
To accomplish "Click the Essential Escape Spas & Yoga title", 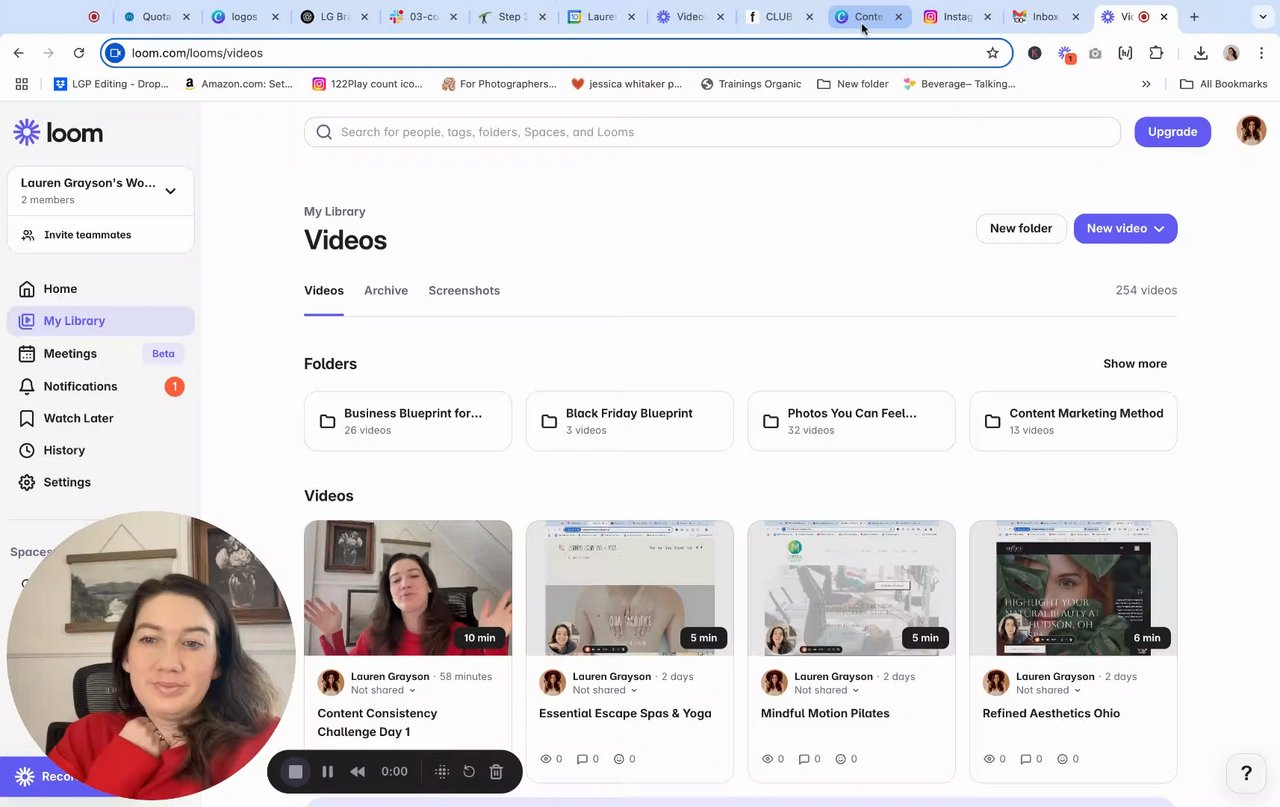I will click(625, 714).
